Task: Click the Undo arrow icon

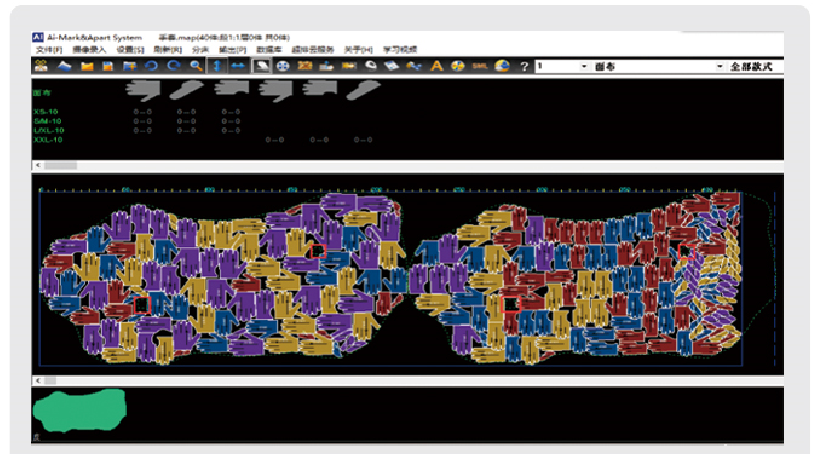Action: 152,66
